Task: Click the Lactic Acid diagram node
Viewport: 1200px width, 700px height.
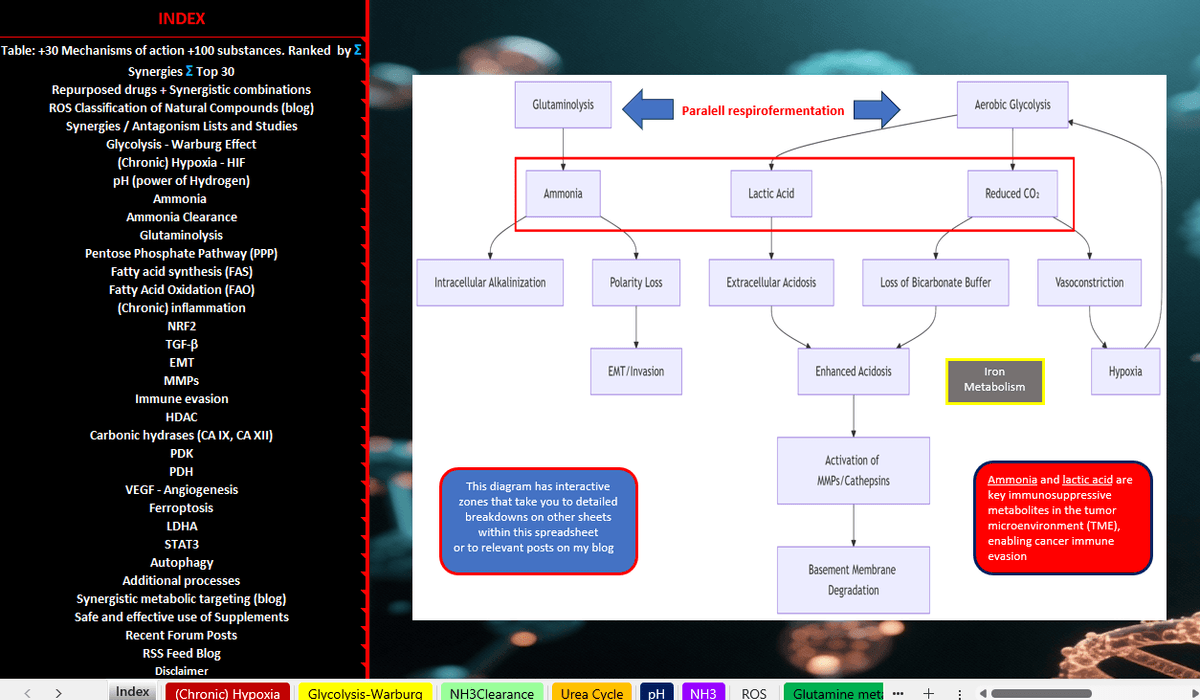Action: (x=771, y=193)
